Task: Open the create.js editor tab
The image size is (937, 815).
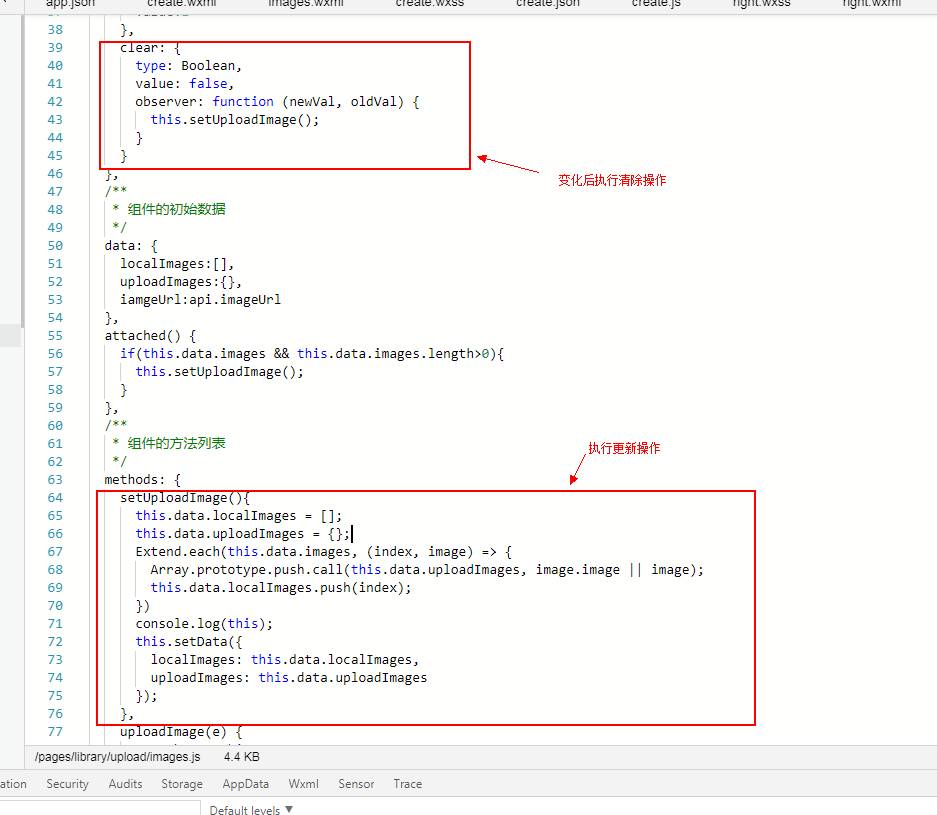Action: point(656,4)
